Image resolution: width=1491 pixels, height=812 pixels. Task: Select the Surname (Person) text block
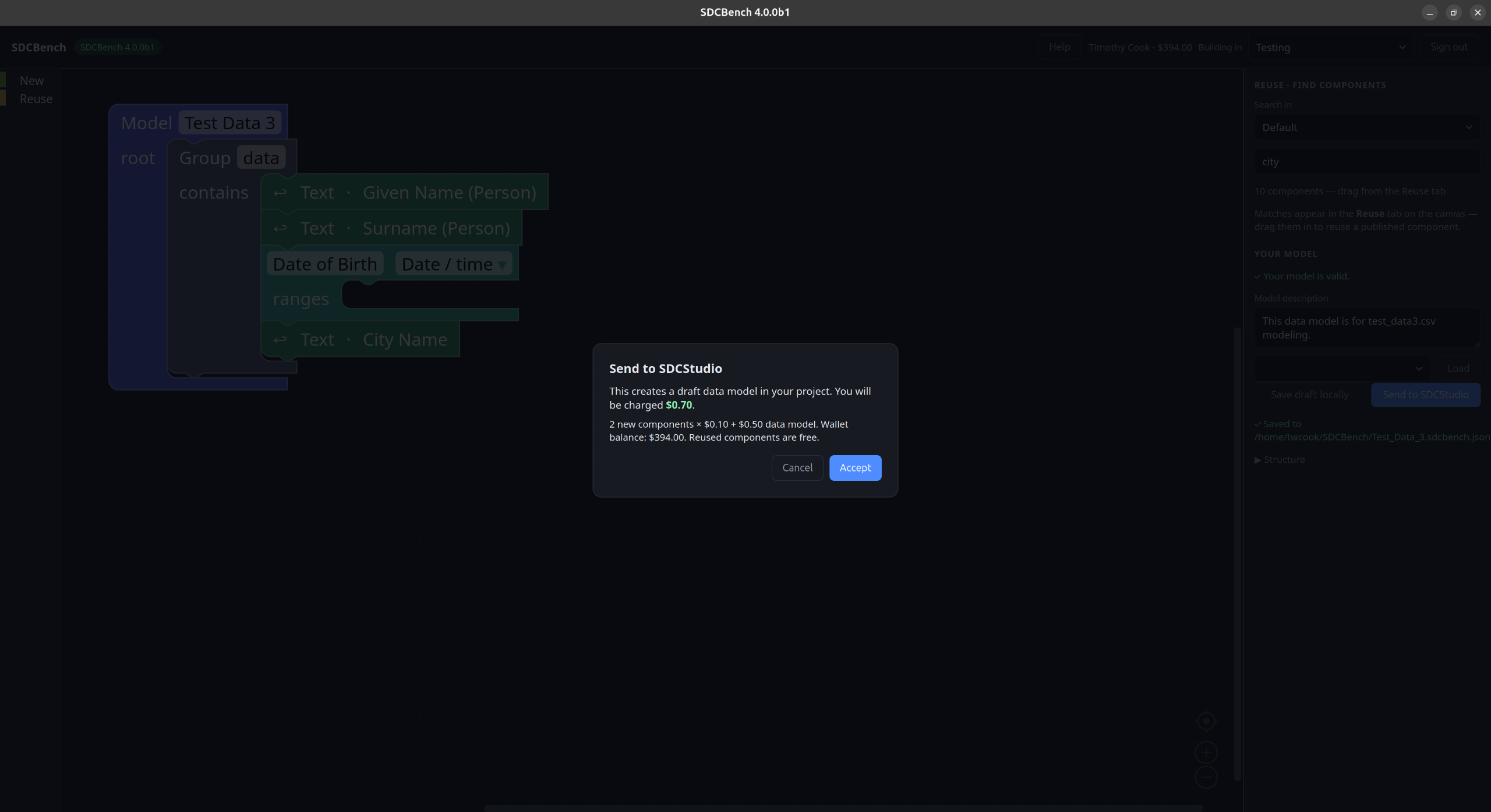(x=391, y=228)
